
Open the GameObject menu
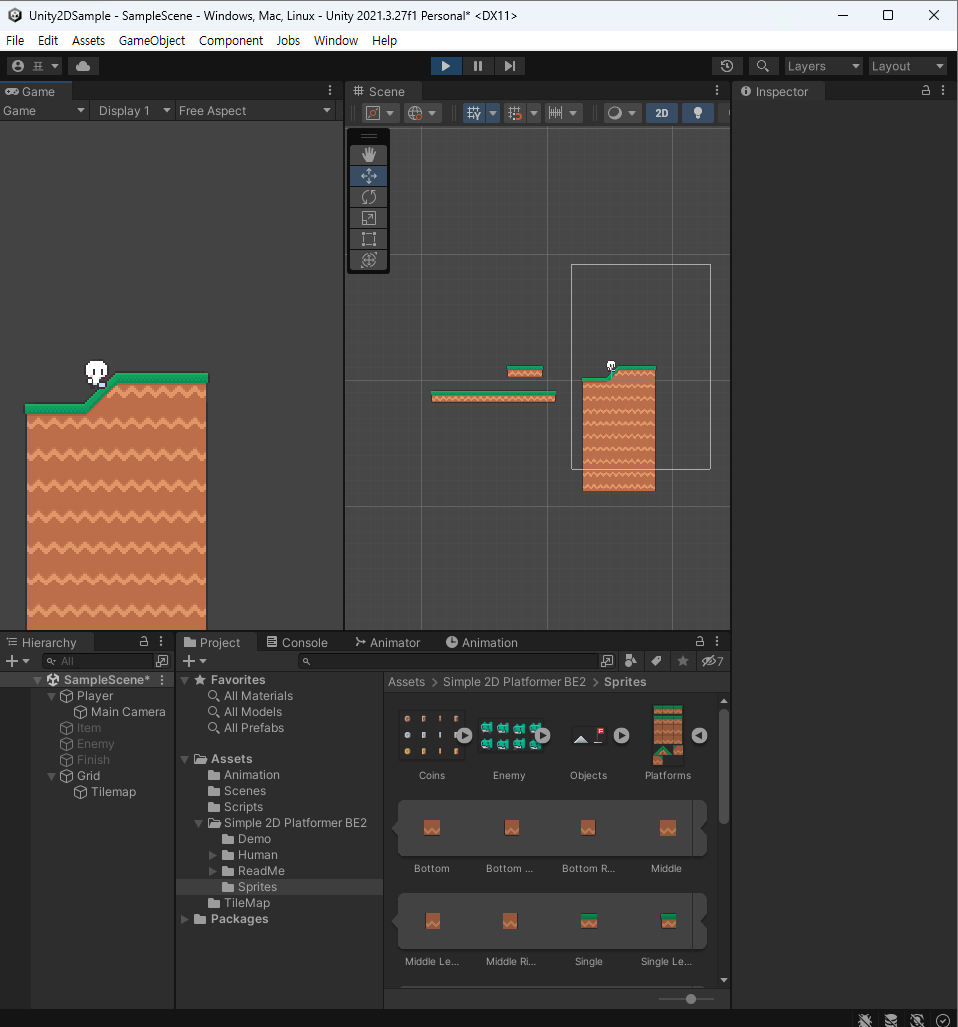click(152, 41)
